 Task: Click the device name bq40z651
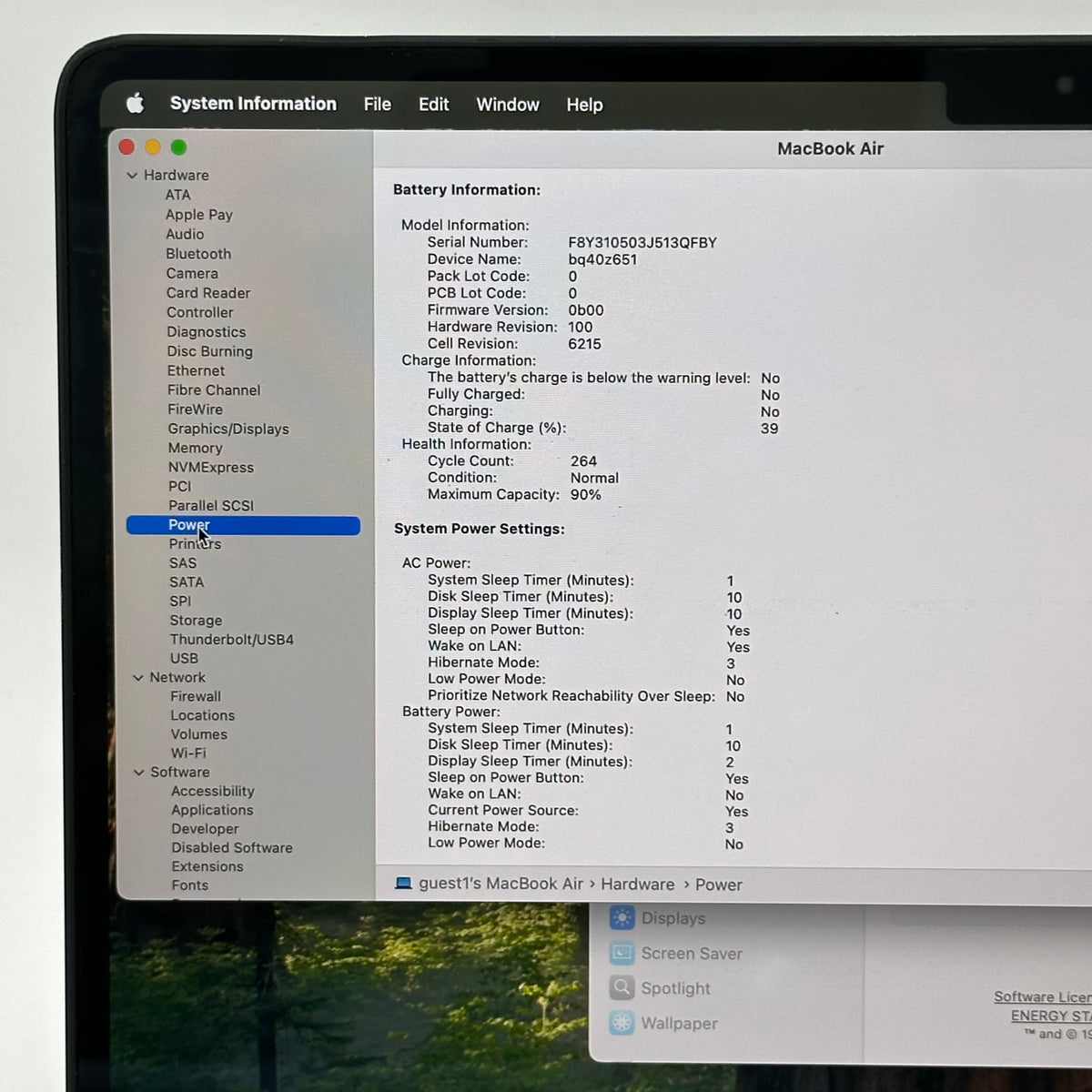(x=602, y=259)
